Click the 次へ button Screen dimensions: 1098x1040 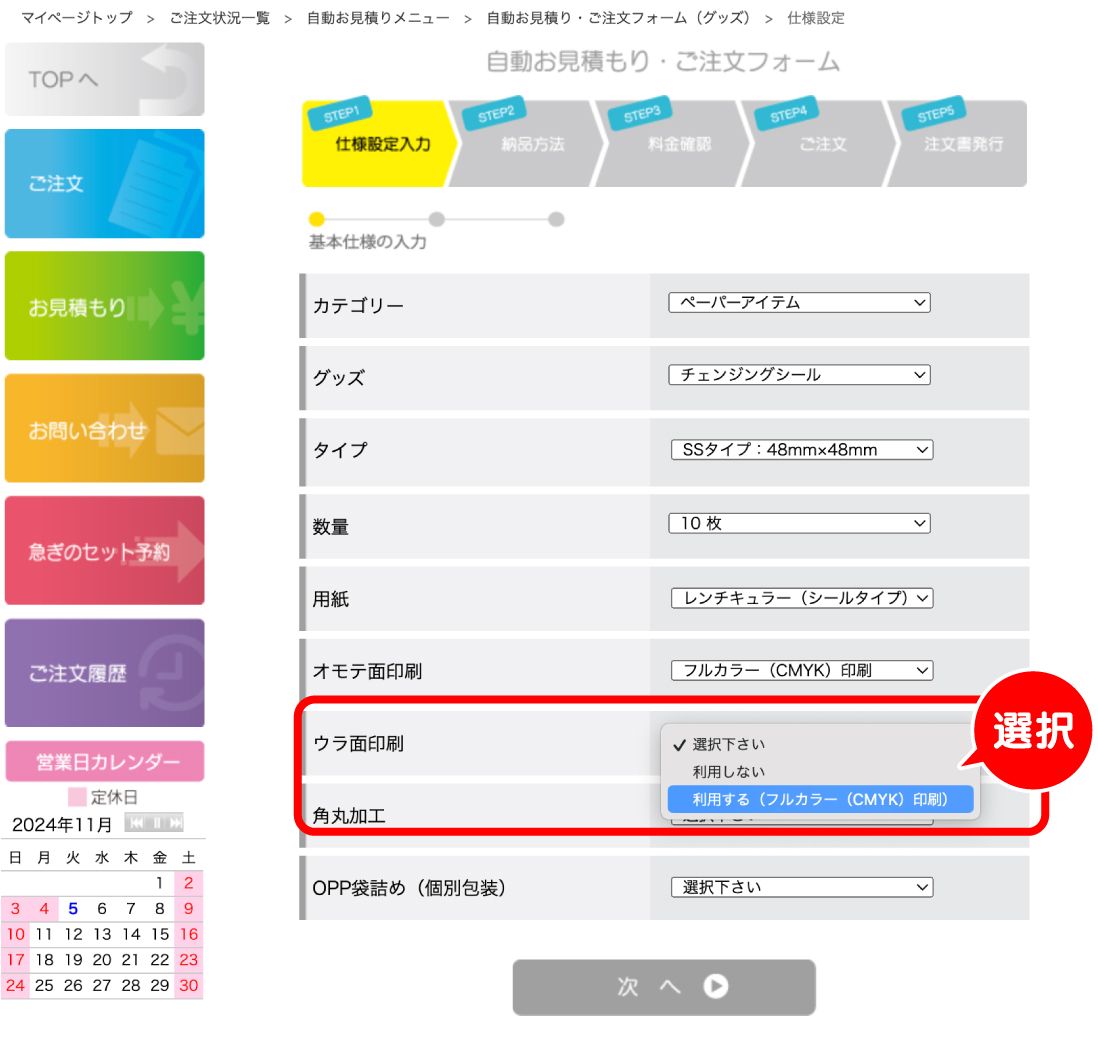[x=664, y=987]
